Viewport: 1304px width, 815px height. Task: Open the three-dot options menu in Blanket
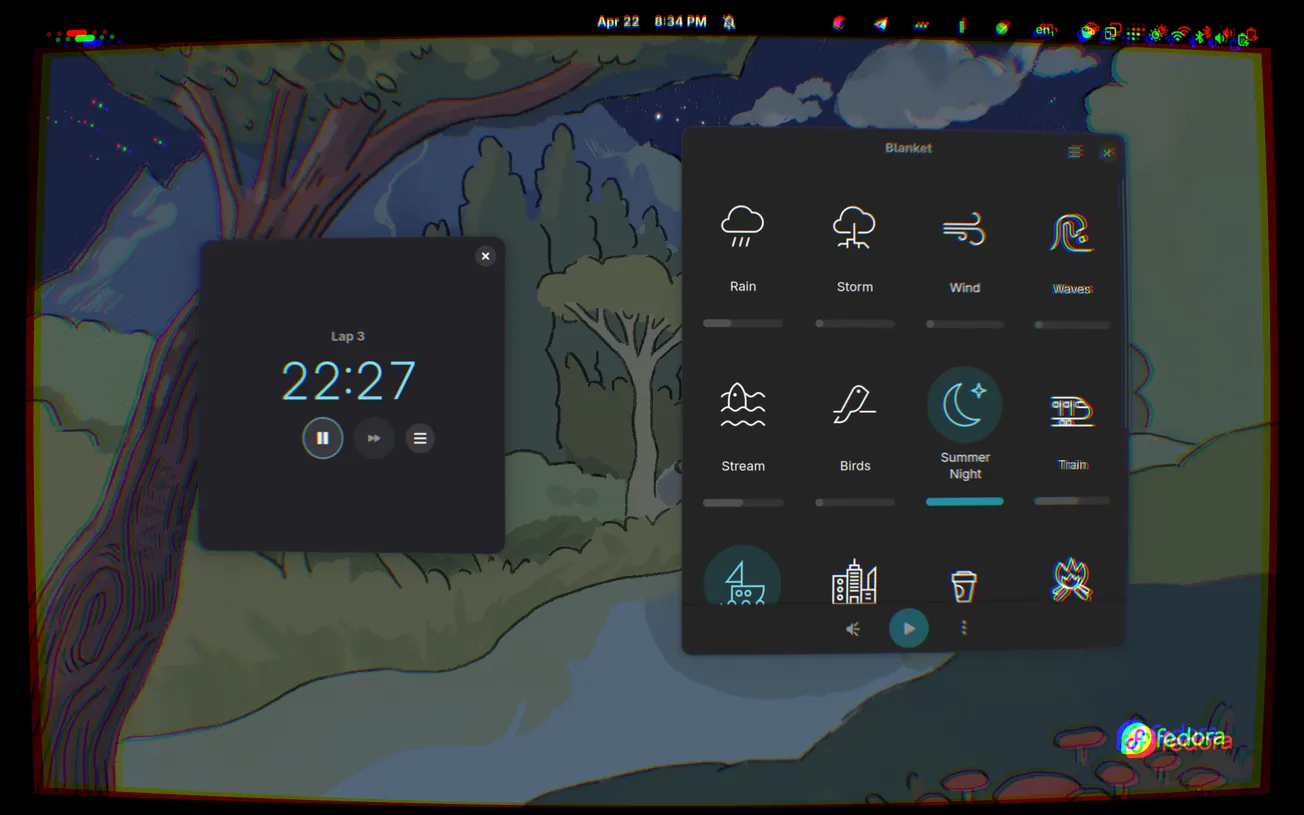point(963,628)
